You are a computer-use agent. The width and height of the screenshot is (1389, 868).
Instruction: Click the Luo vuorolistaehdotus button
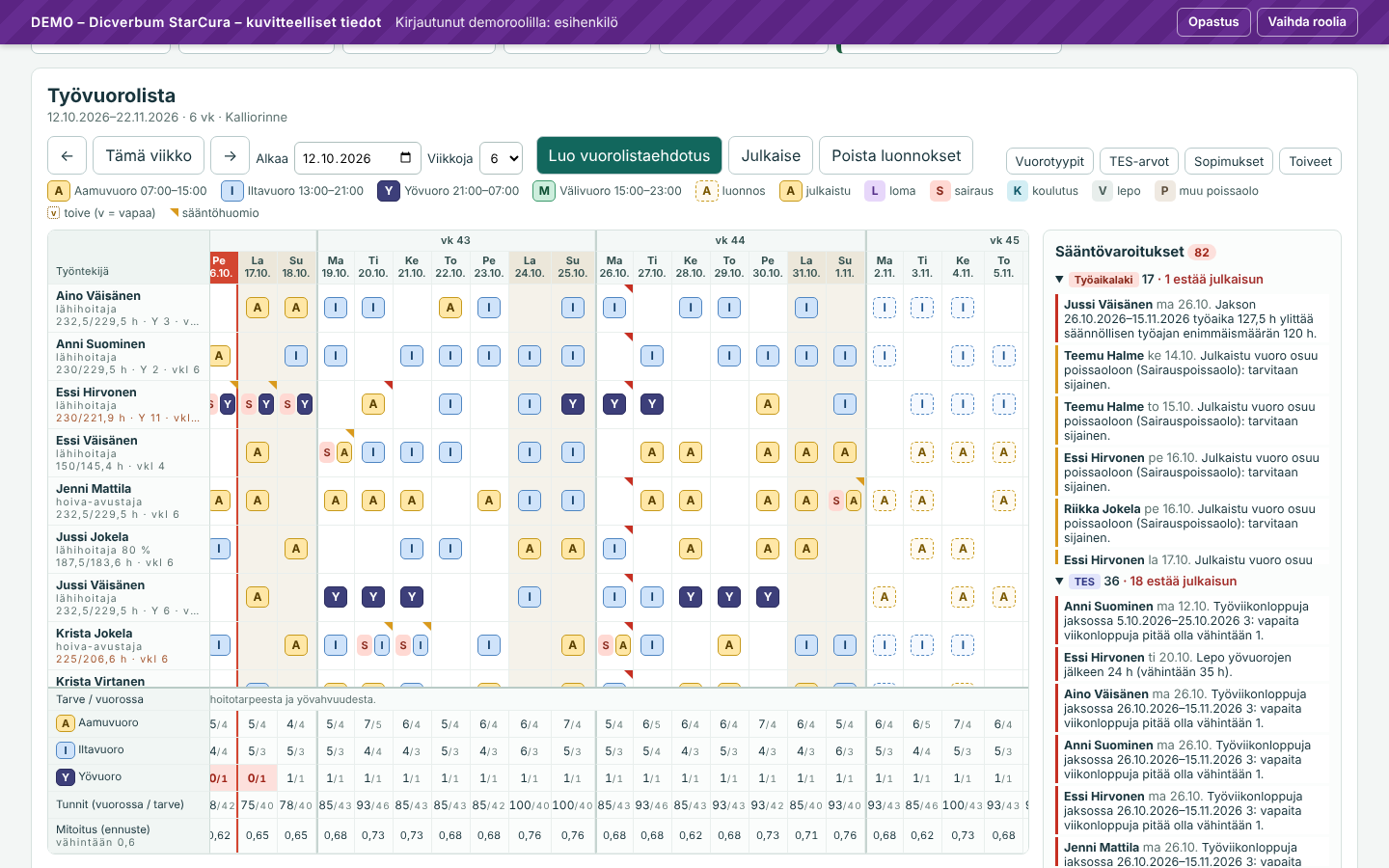[x=629, y=155]
